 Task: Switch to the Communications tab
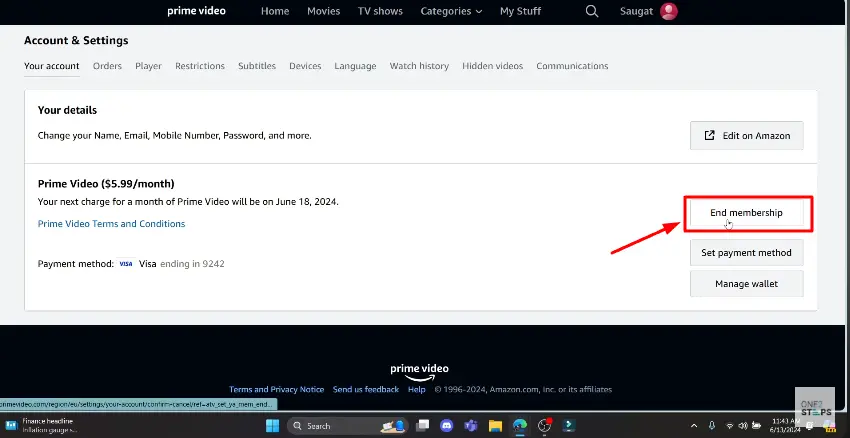(572, 66)
